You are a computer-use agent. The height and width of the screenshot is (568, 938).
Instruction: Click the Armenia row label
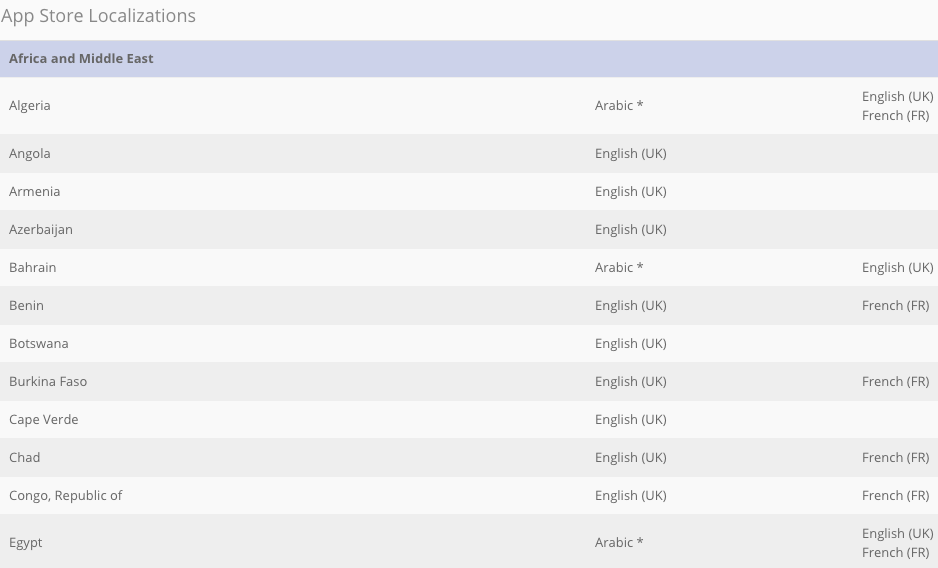click(x=35, y=192)
